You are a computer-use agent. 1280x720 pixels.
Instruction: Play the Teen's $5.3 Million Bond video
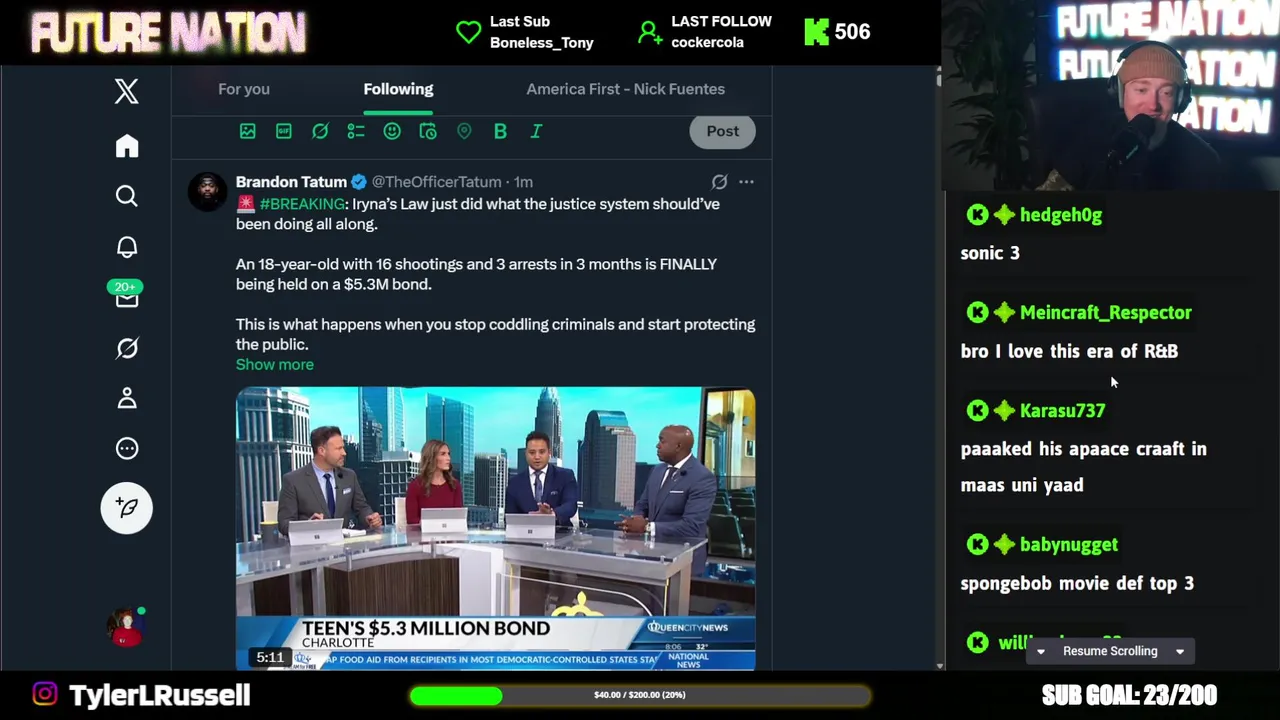coord(495,528)
